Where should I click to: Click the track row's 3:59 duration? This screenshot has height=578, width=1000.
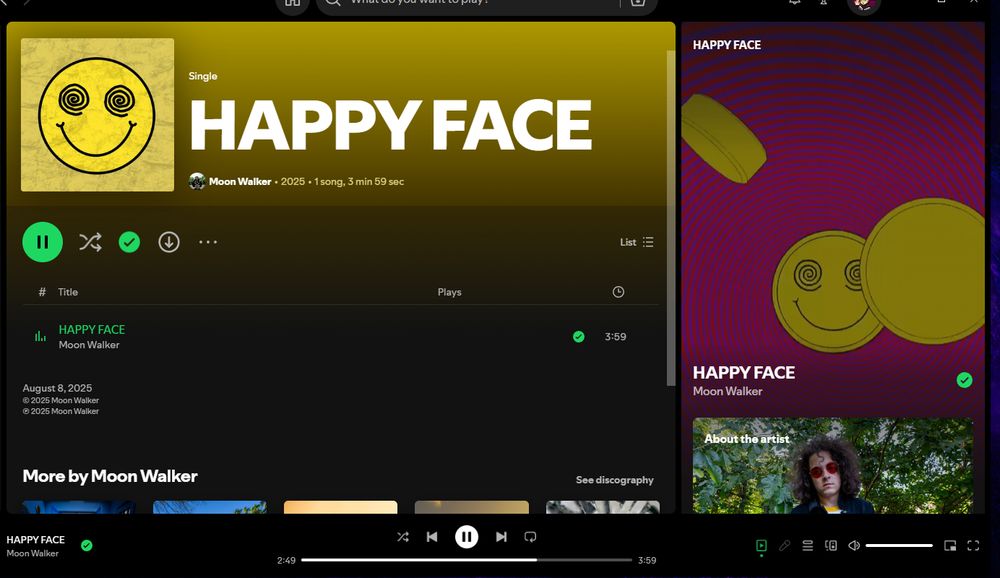(x=615, y=336)
